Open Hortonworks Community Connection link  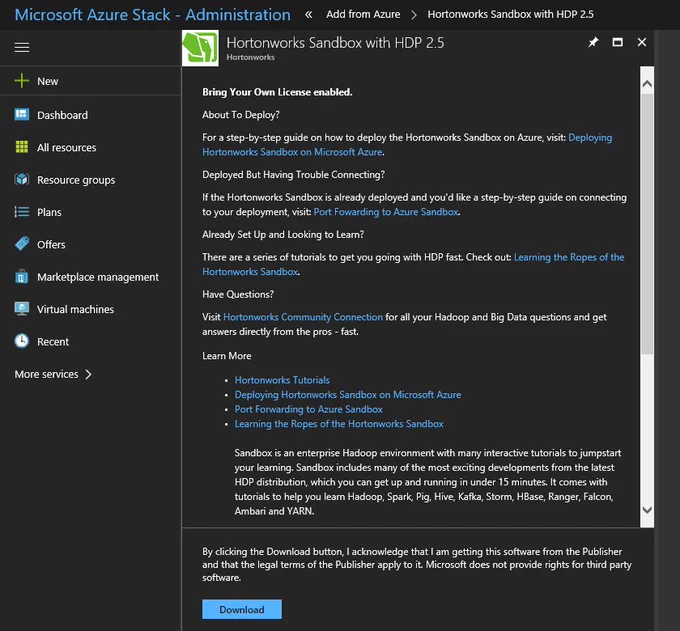[303, 317]
